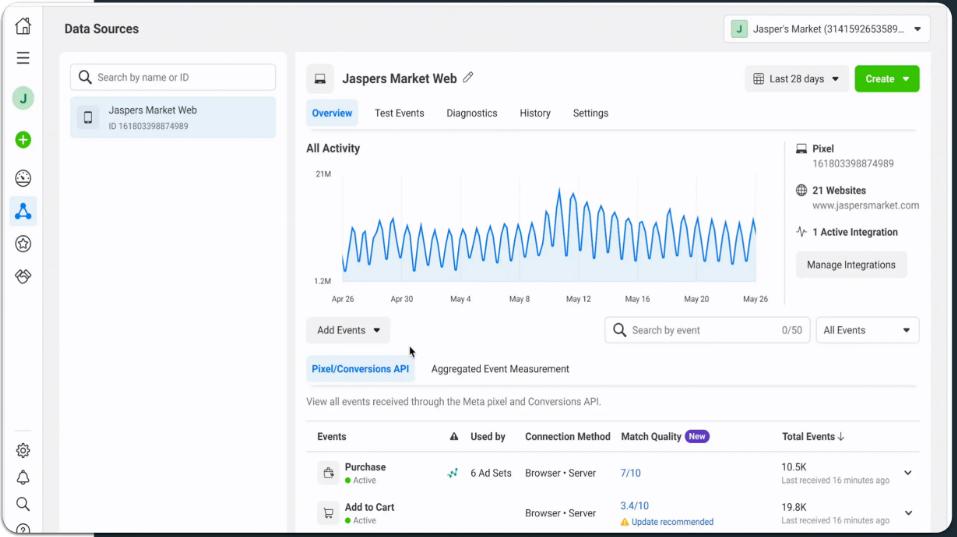Click the laptop icon beside Jaspers Market Web title

[x=320, y=79]
